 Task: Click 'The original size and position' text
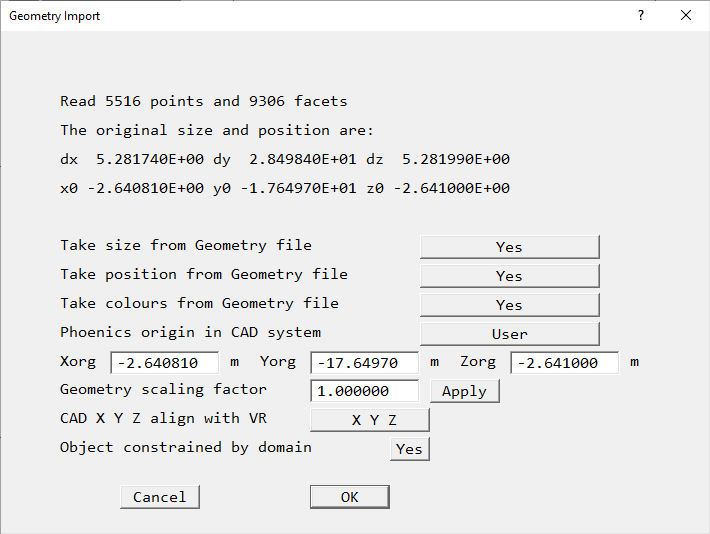(x=216, y=130)
